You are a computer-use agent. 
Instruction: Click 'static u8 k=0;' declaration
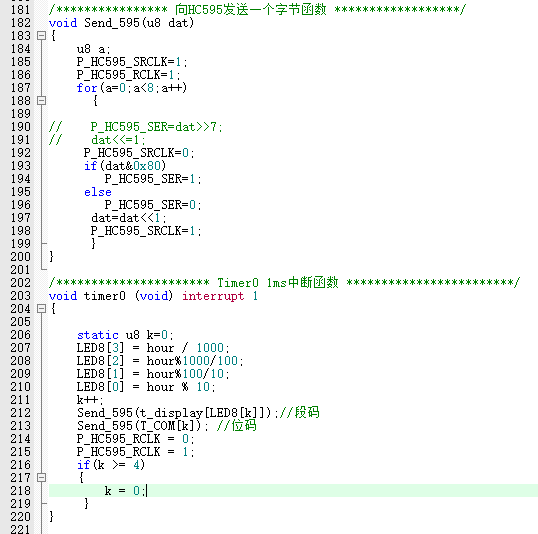pyautogui.click(x=125, y=335)
